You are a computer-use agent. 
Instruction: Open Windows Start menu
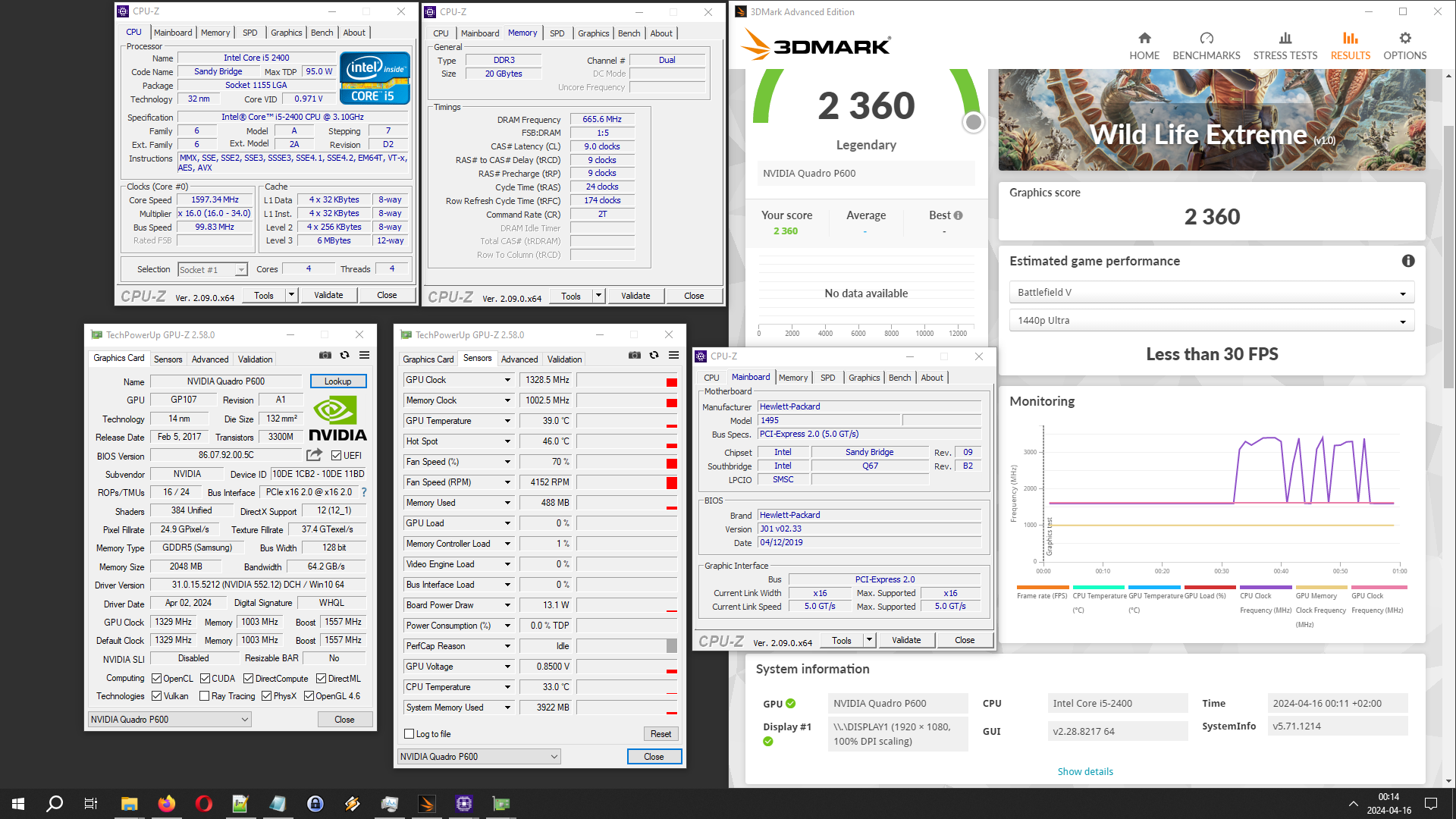pos(18,804)
